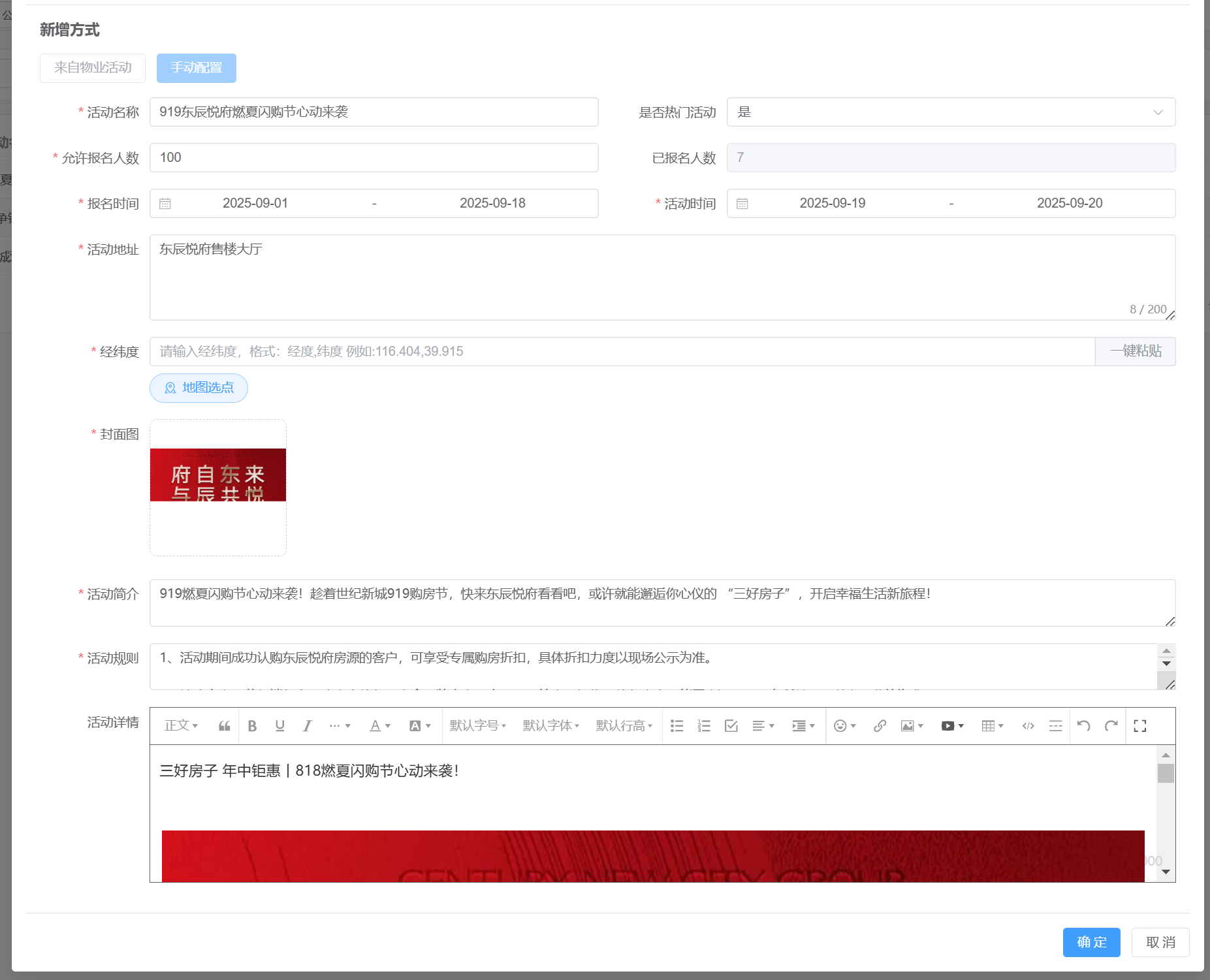Open the 默认字号 font size dropdown
Image resolution: width=1210 pixels, height=980 pixels.
pos(477,726)
